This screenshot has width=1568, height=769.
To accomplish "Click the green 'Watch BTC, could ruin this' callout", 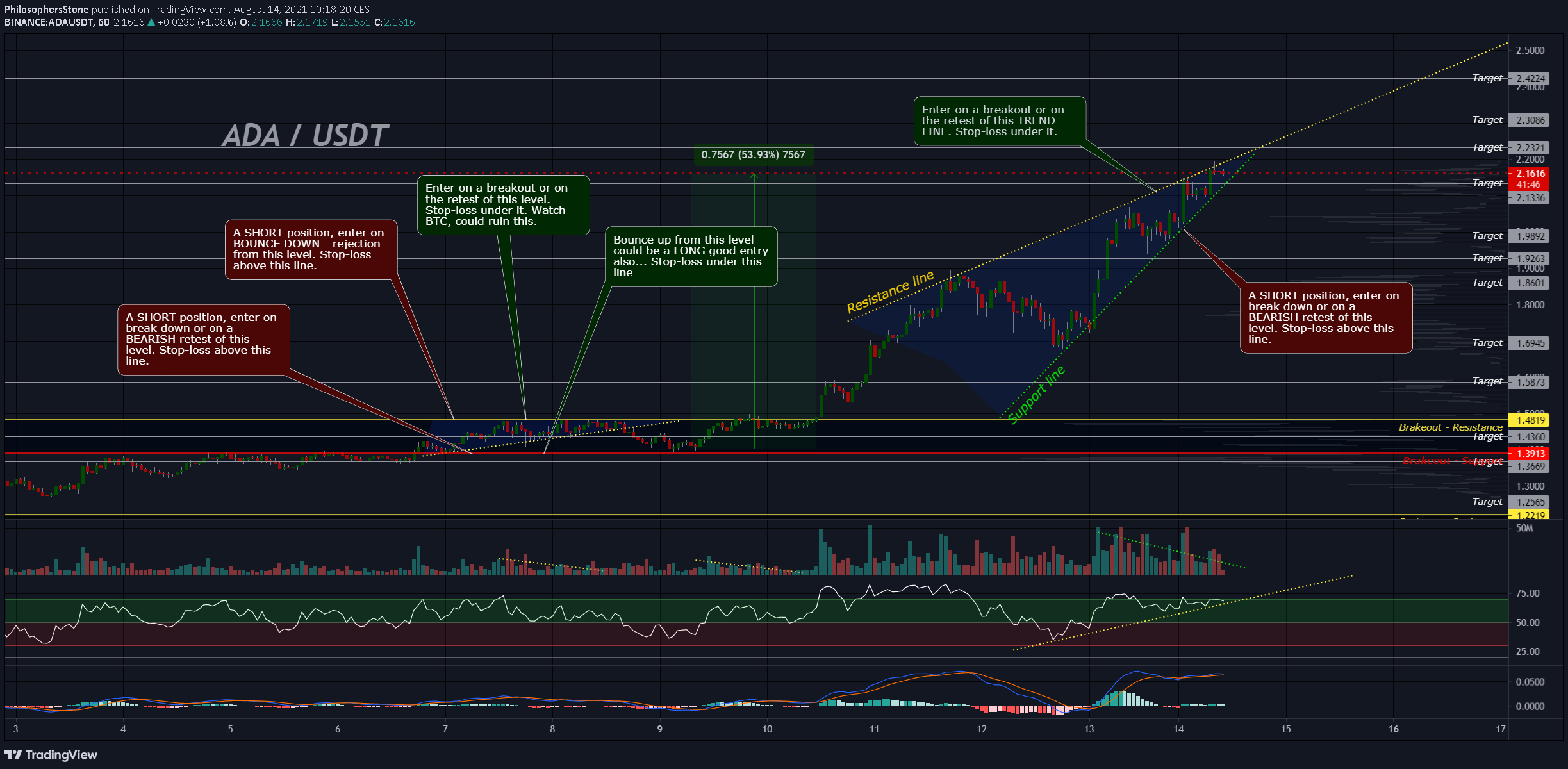I will (503, 205).
